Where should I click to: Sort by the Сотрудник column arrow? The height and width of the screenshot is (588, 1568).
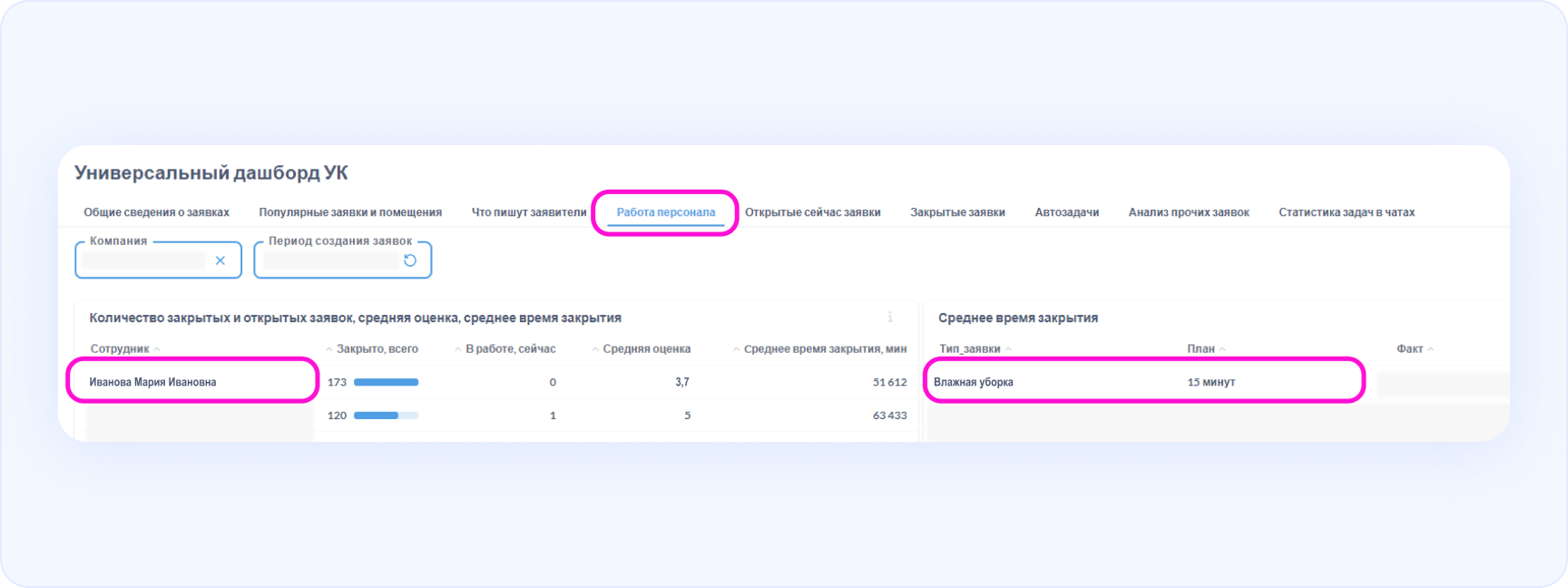157,349
